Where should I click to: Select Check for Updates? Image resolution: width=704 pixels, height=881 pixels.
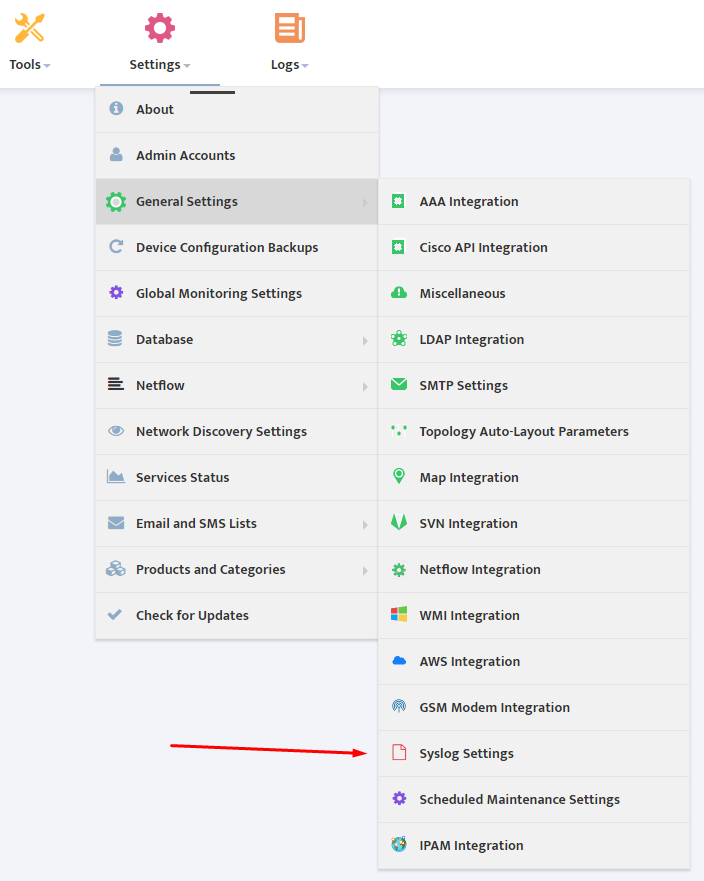[x=237, y=616]
